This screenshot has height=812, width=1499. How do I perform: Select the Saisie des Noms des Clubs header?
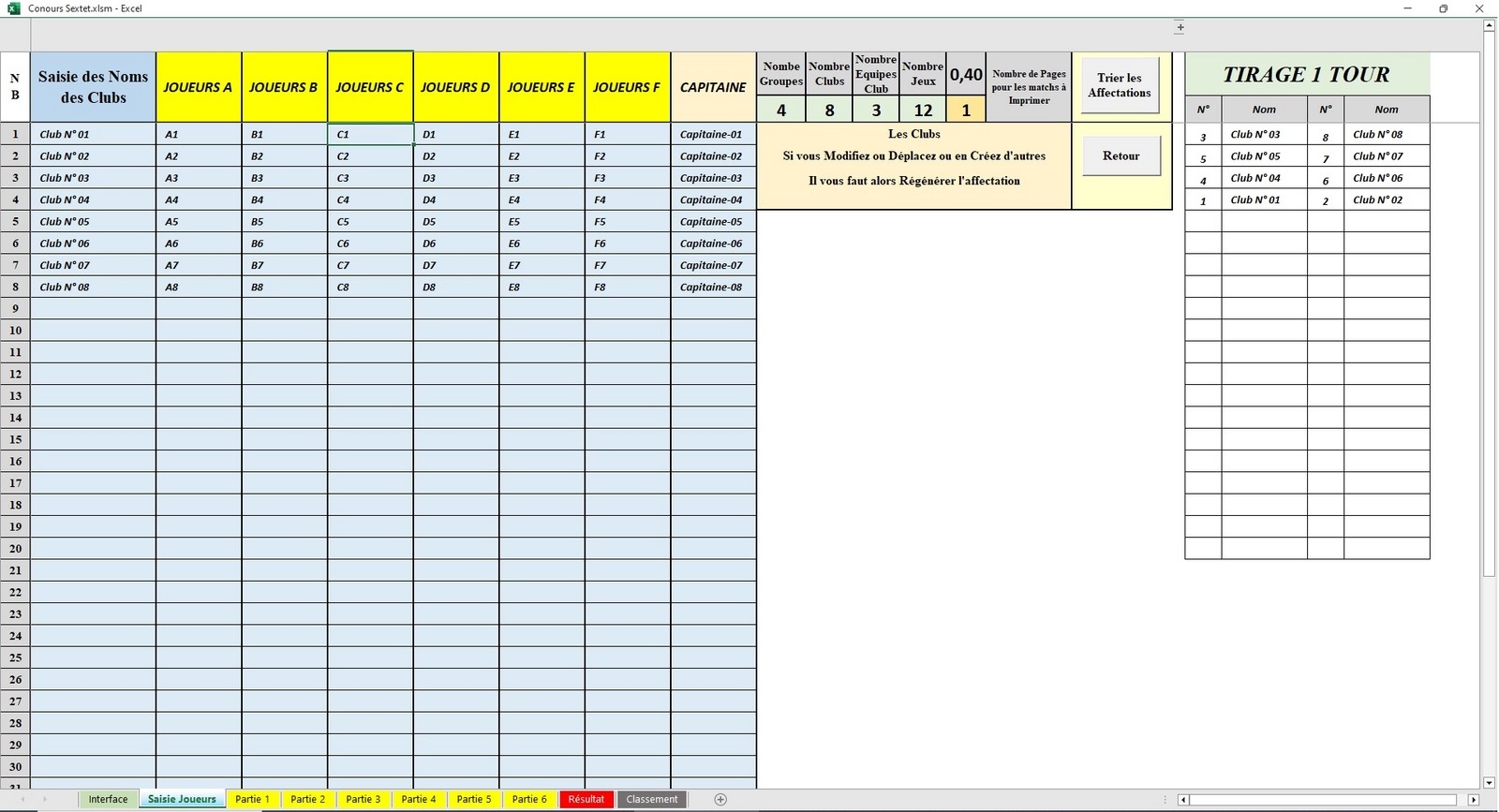coord(93,87)
